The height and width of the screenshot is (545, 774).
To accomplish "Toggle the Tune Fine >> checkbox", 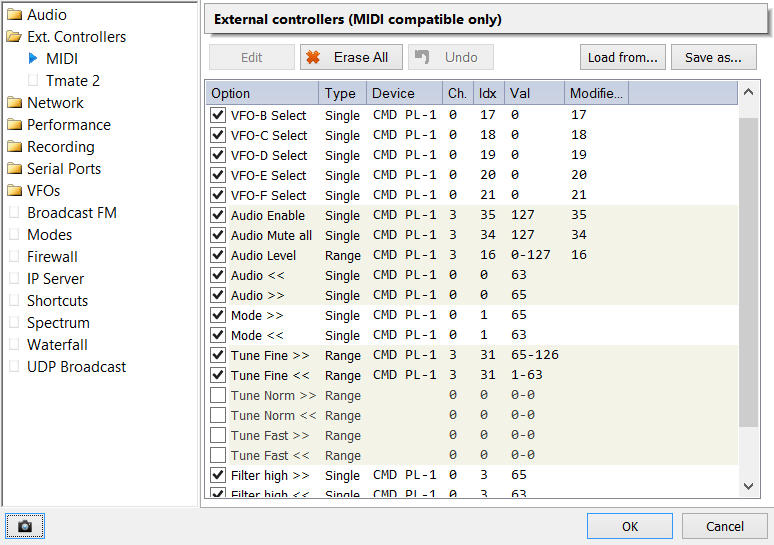I will [x=218, y=355].
